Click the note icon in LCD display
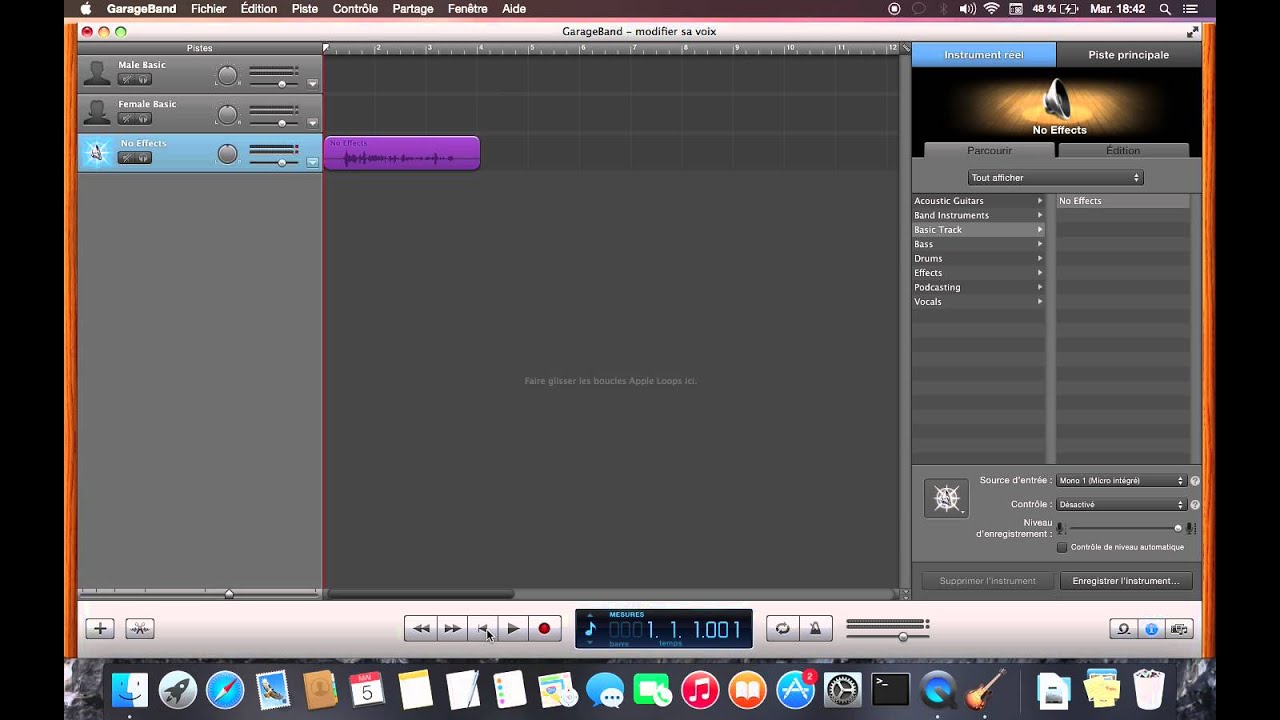This screenshot has height=720, width=1280. click(x=590, y=629)
